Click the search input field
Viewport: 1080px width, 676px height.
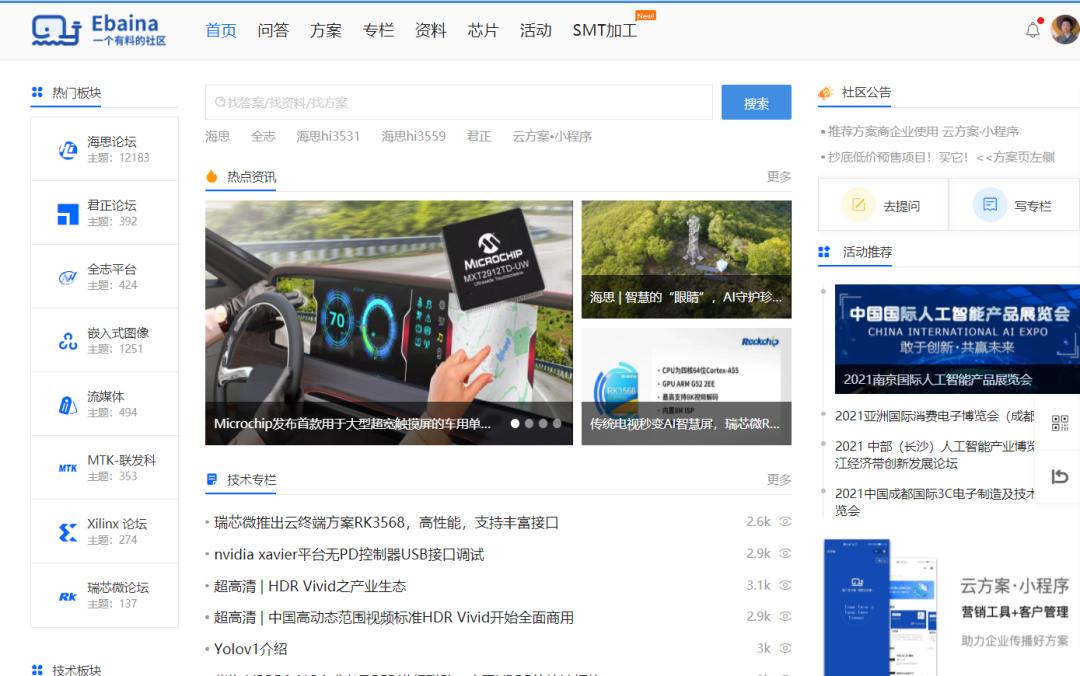tap(459, 103)
